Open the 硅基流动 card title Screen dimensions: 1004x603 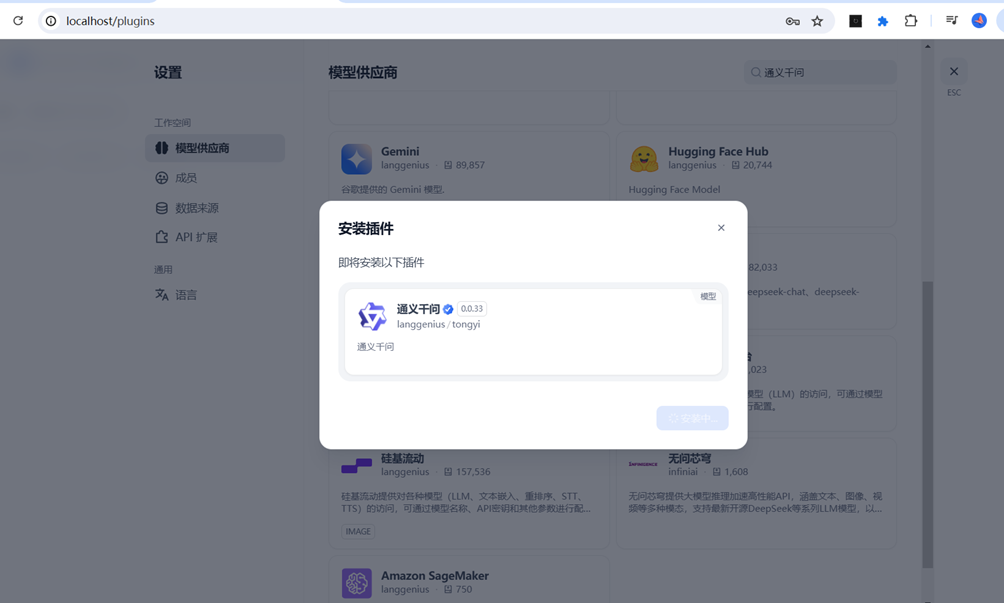click(x=403, y=458)
